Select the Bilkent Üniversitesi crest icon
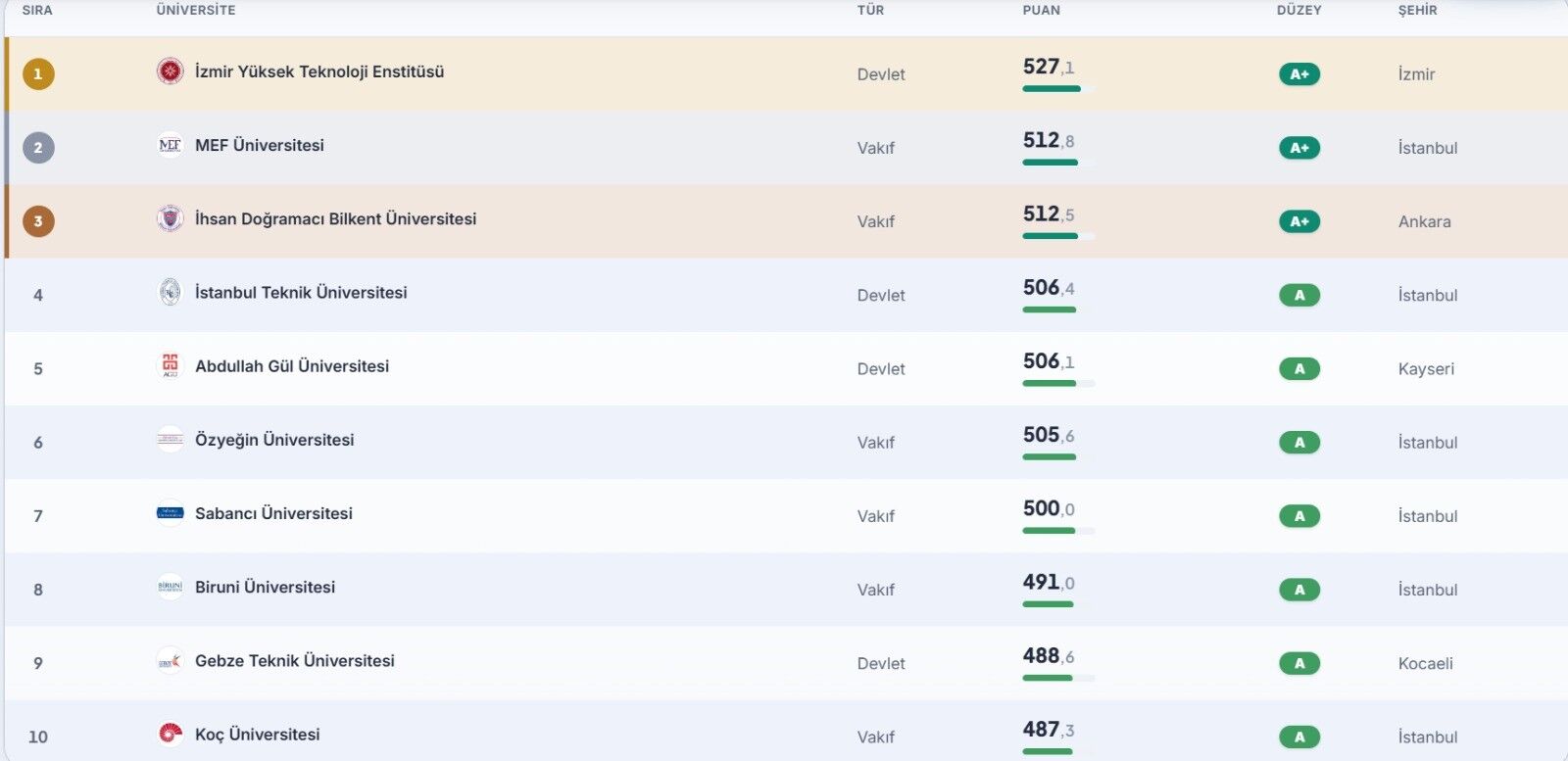The width and height of the screenshot is (1568, 761). click(x=170, y=218)
